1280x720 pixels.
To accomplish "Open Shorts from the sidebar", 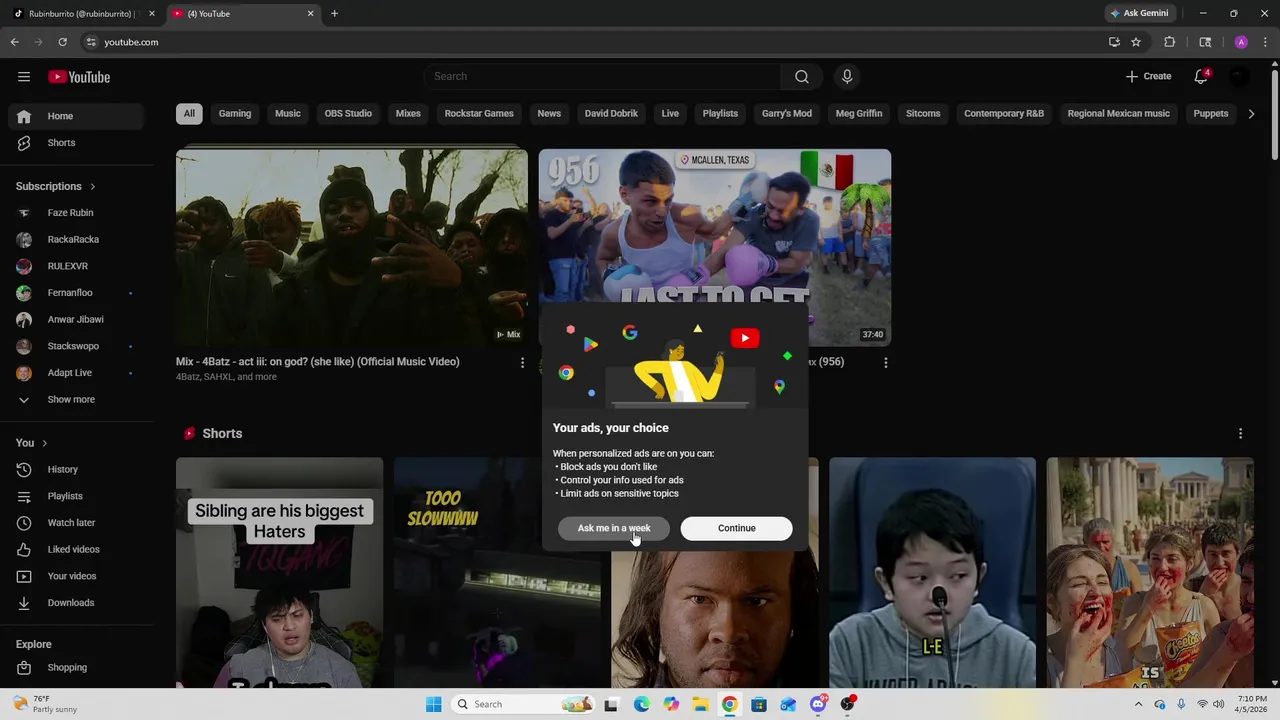I will pos(77,143).
